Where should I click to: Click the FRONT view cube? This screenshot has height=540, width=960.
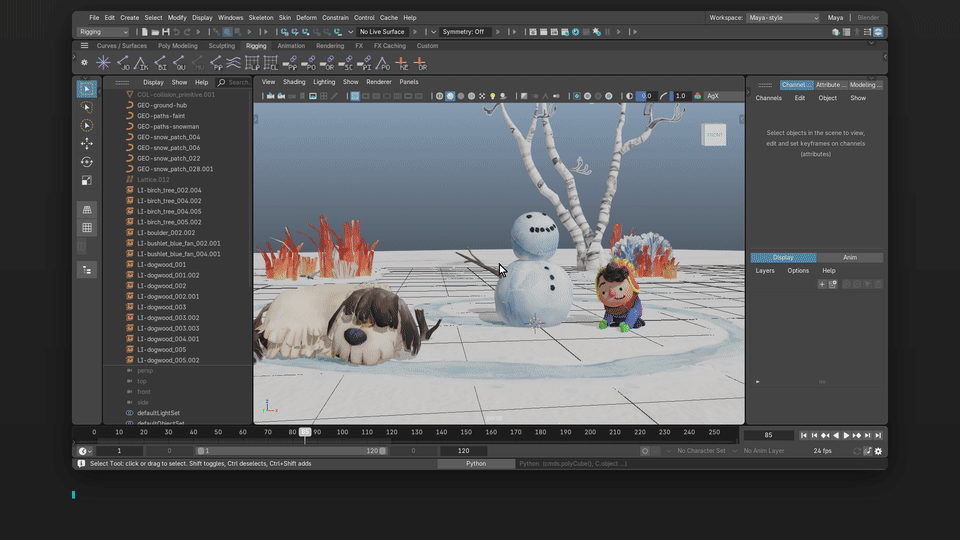(714, 135)
